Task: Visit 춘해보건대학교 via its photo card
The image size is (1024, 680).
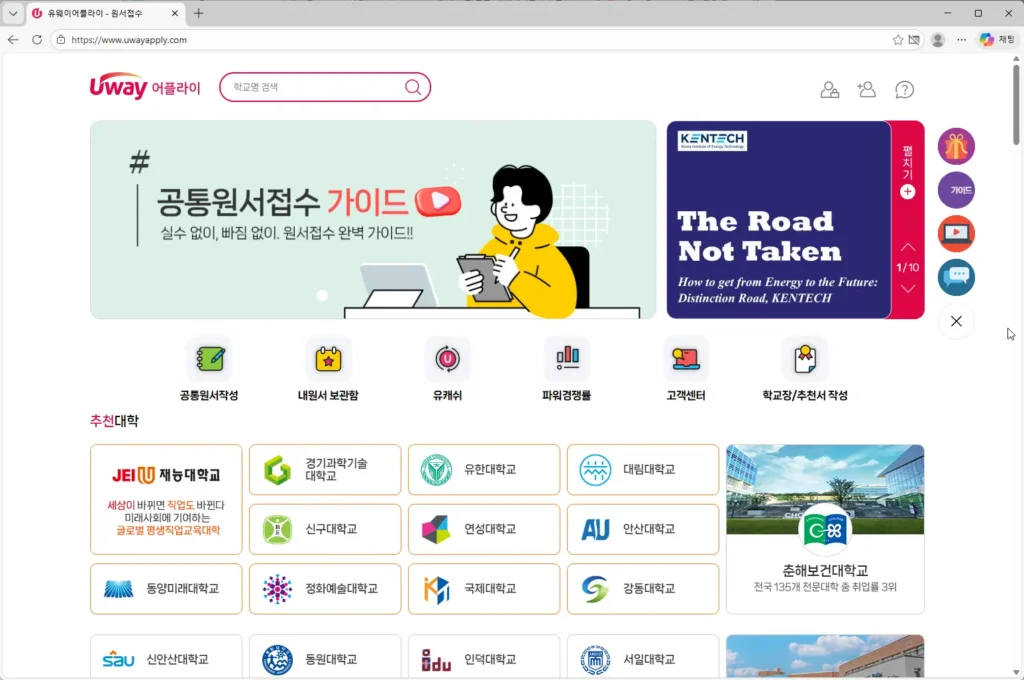Action: click(x=824, y=528)
